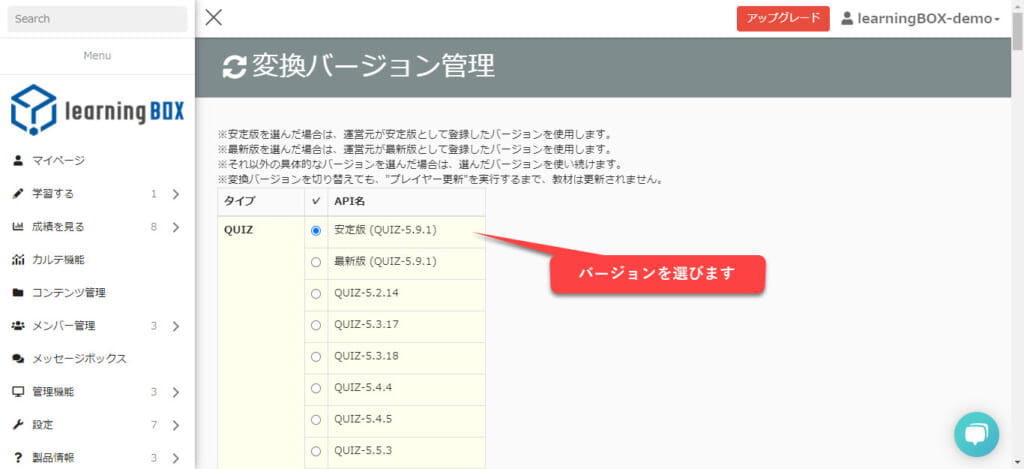Open the learningBOX-demo account dropdown

(920, 19)
